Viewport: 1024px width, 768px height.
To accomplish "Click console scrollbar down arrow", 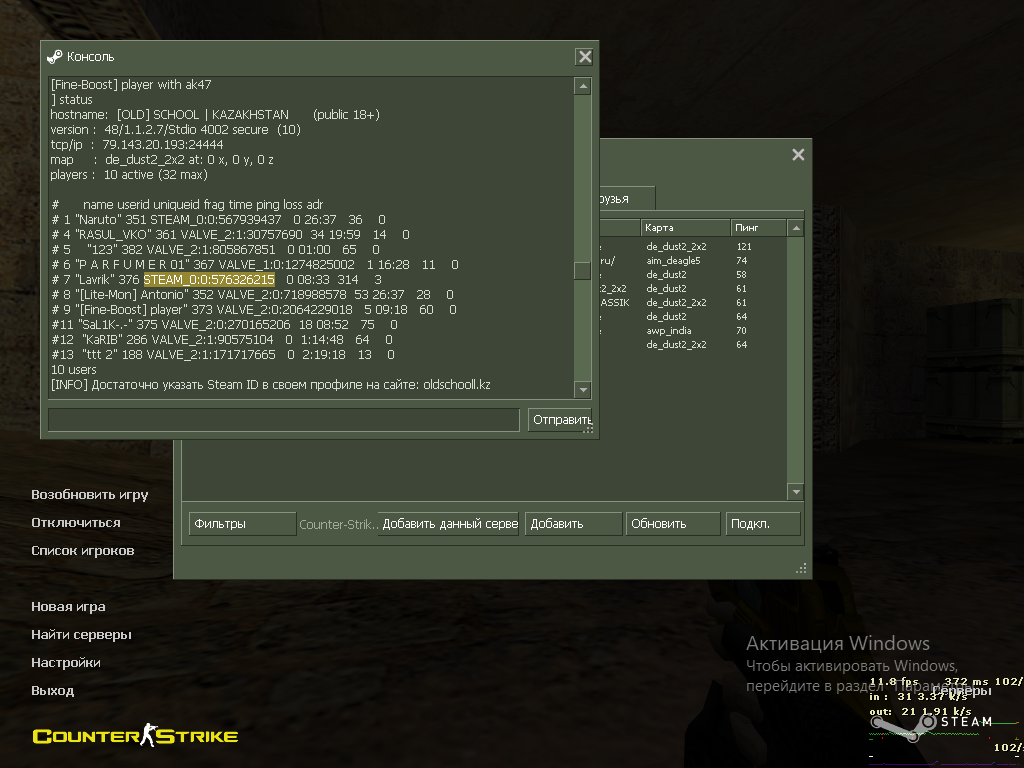I will (x=583, y=390).
